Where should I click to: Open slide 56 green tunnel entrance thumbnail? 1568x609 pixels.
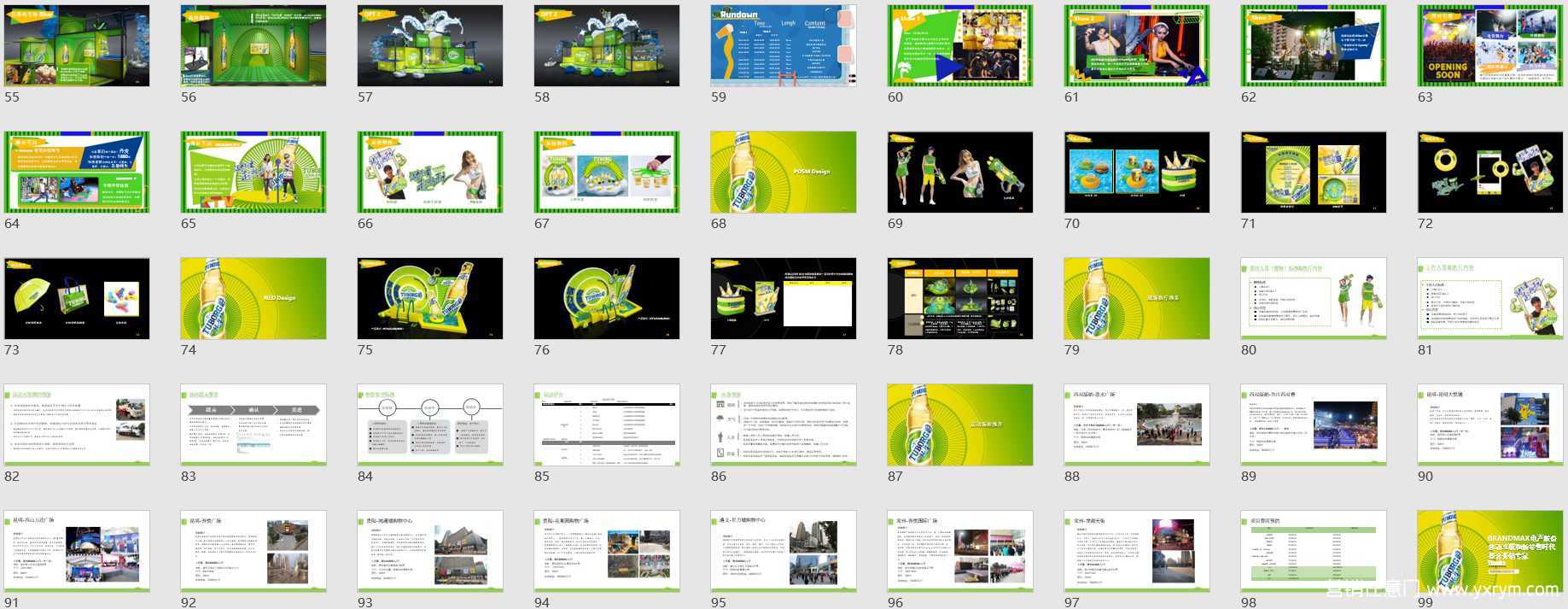point(254,45)
